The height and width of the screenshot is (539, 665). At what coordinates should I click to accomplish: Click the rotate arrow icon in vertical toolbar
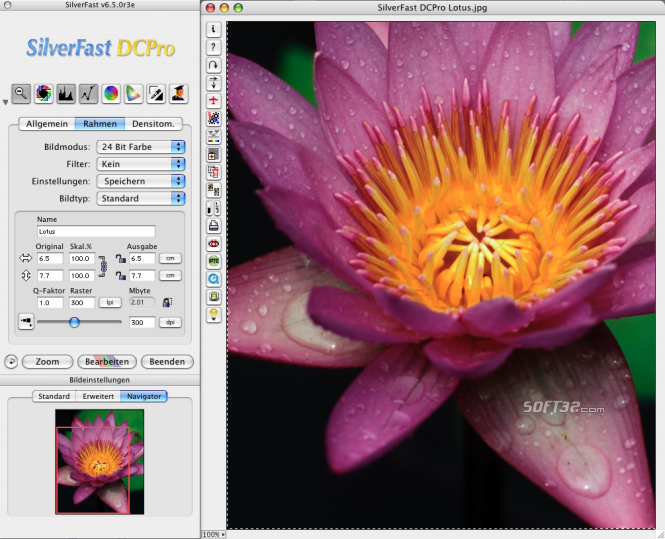214,65
